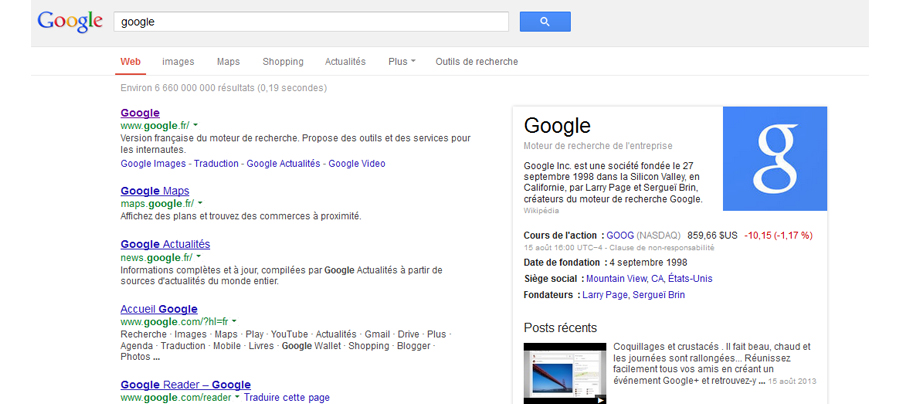Click the 'Posts récents' heading
The width and height of the screenshot is (915, 404).
560,328
